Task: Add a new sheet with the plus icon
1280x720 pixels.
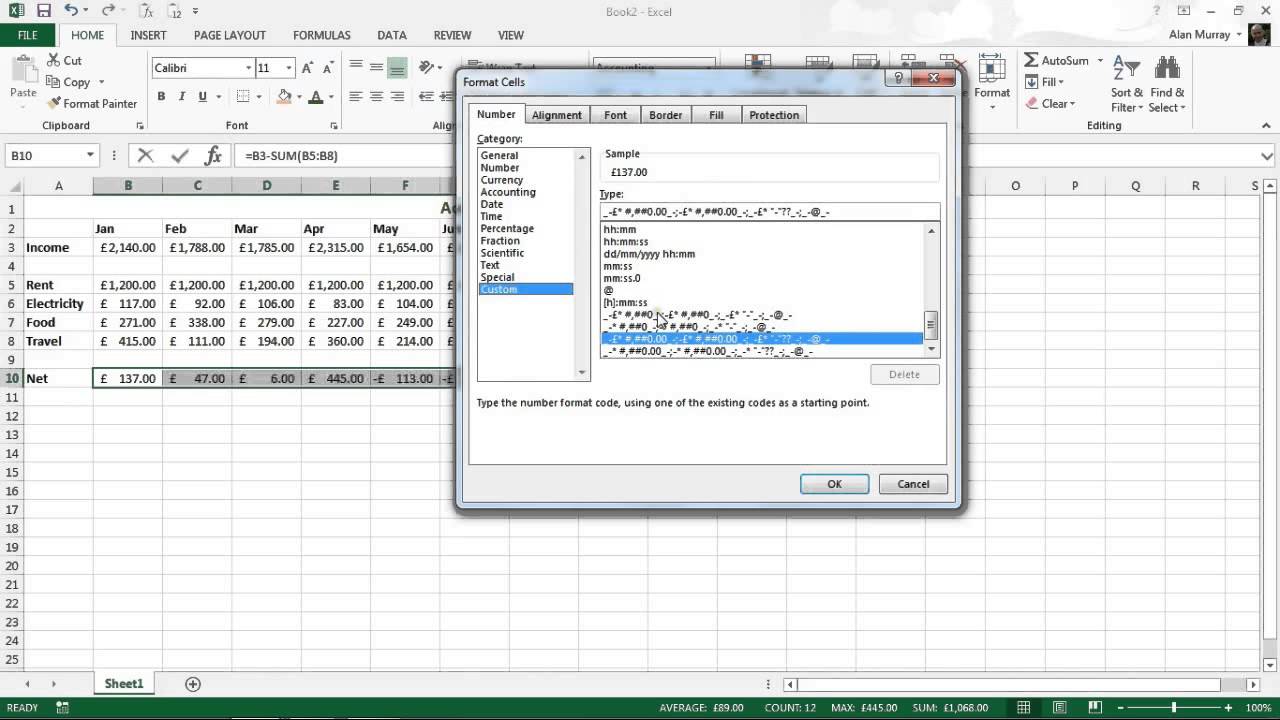Action: [x=193, y=684]
